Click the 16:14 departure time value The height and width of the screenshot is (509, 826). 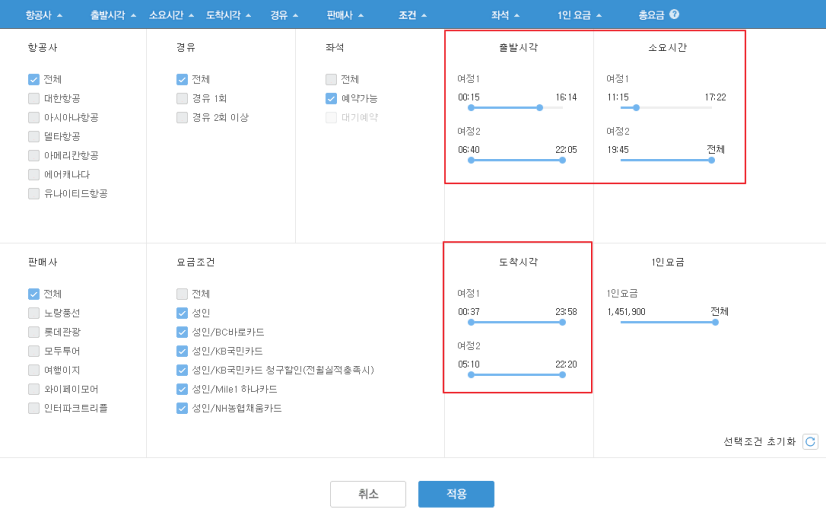coord(566,97)
